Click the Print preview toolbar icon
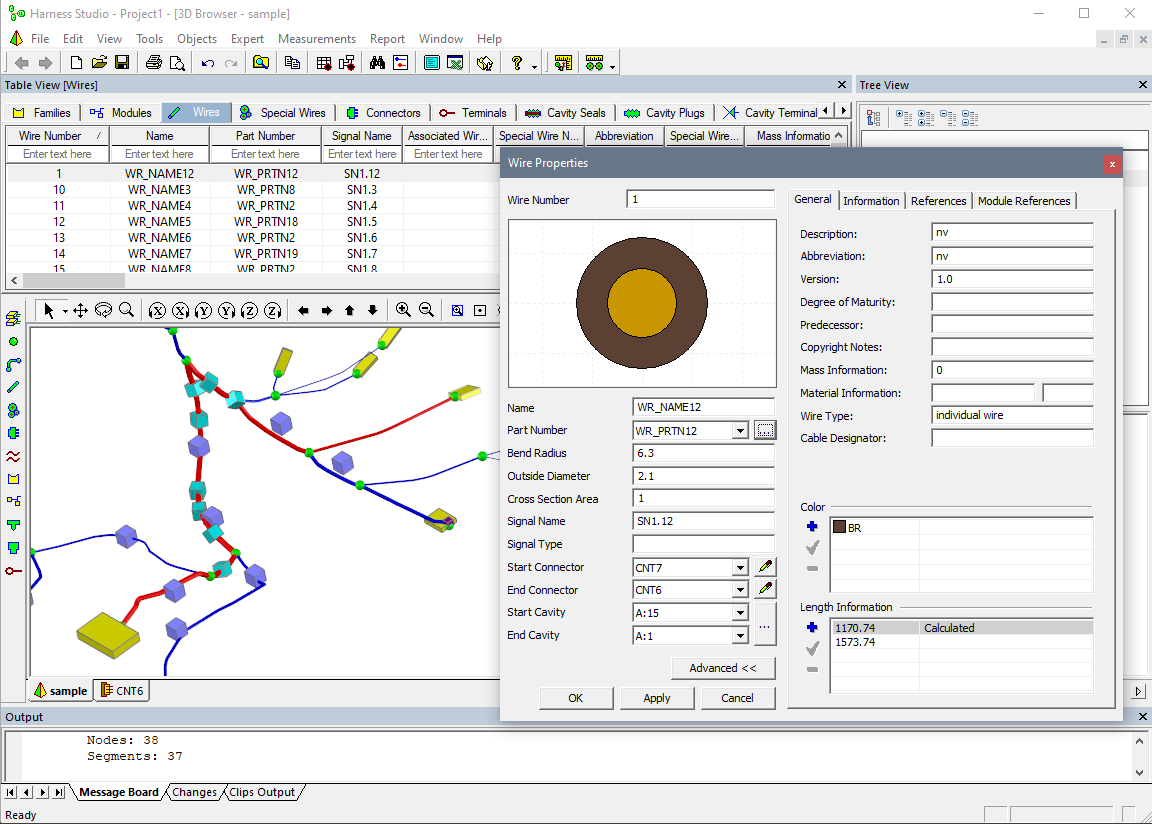Screen dimensions: 1152x824 (178, 62)
